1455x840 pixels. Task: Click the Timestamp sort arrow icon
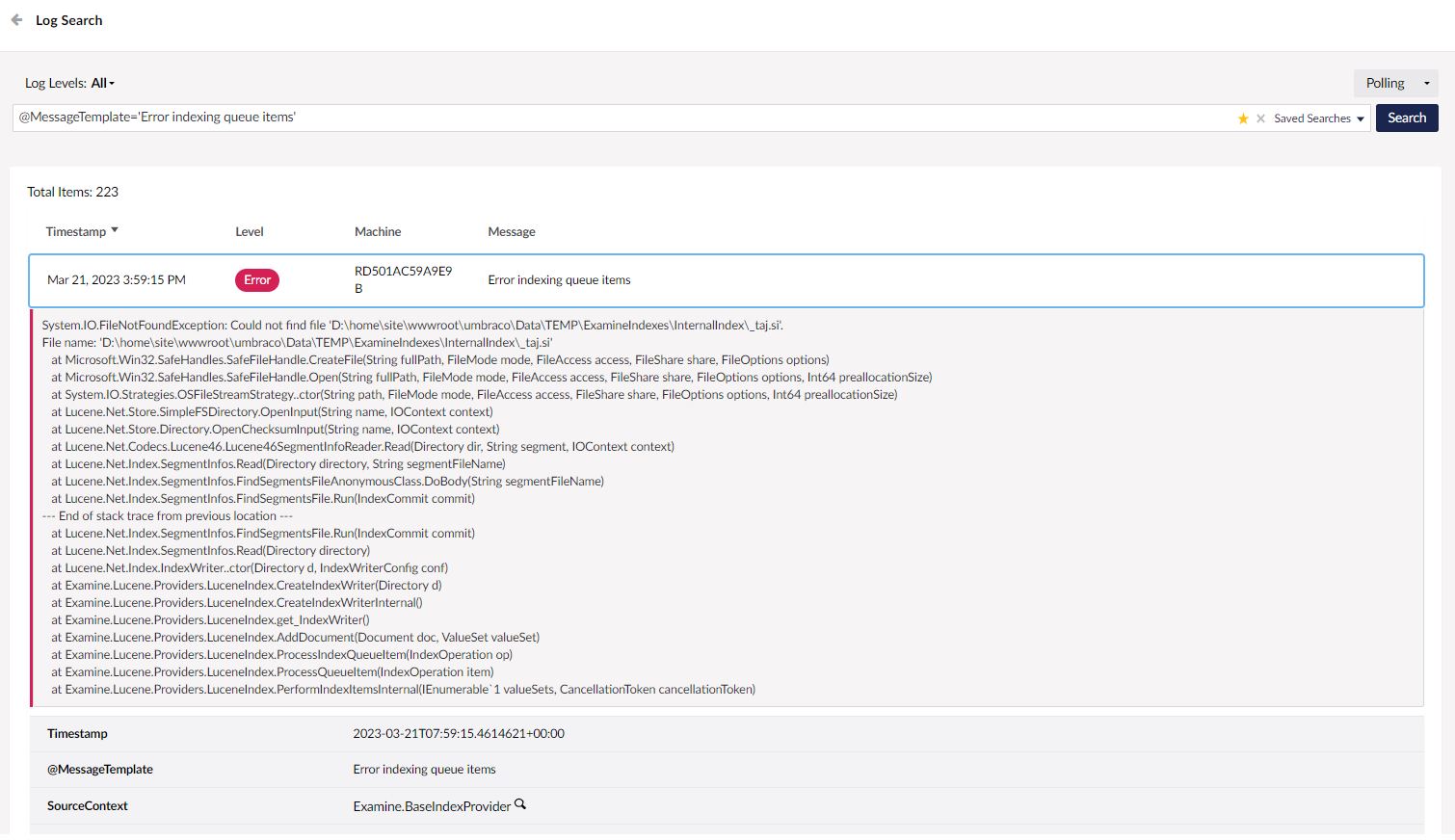pos(115,230)
